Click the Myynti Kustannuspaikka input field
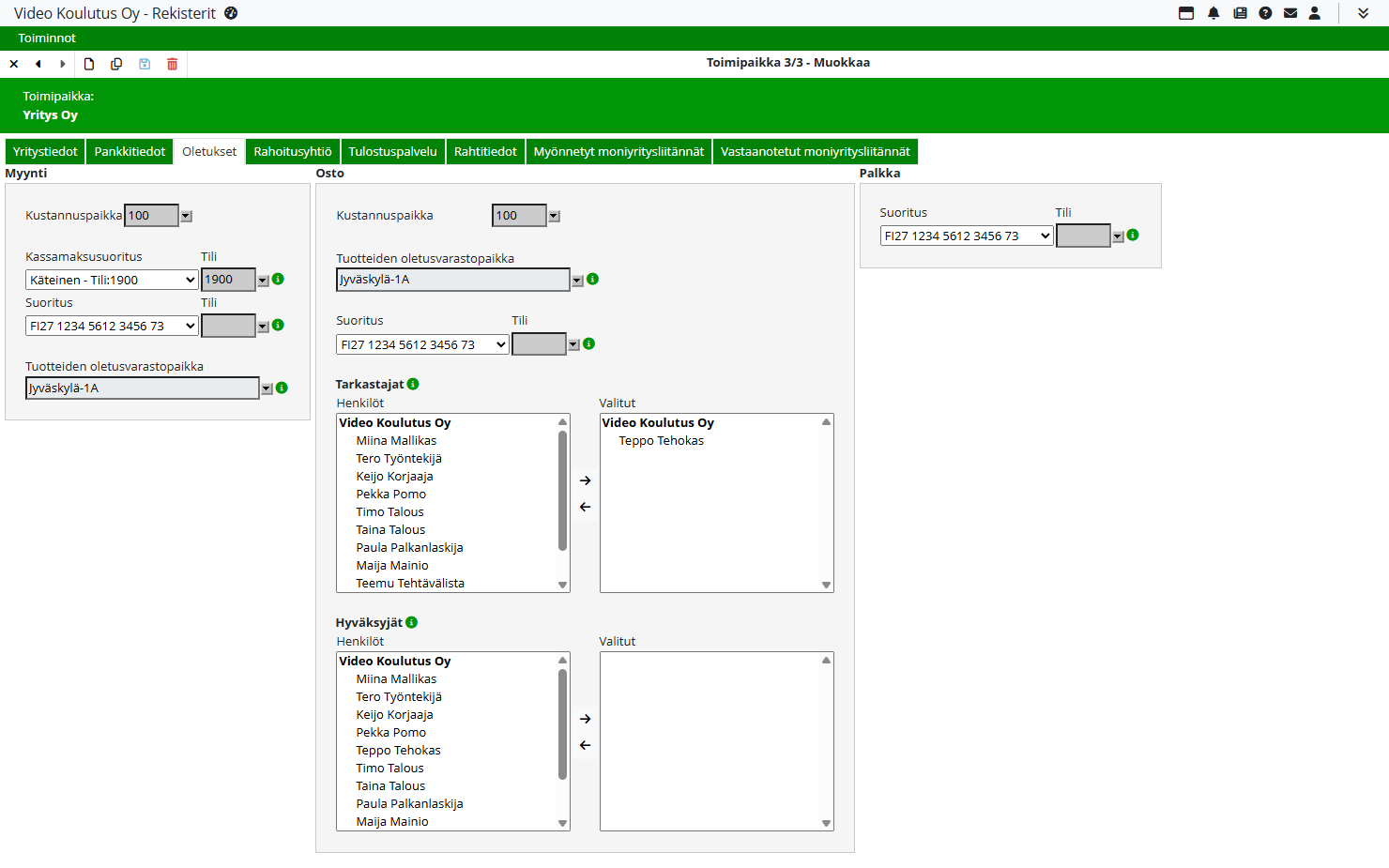Screen dimensions: 1389x868 tap(150, 216)
